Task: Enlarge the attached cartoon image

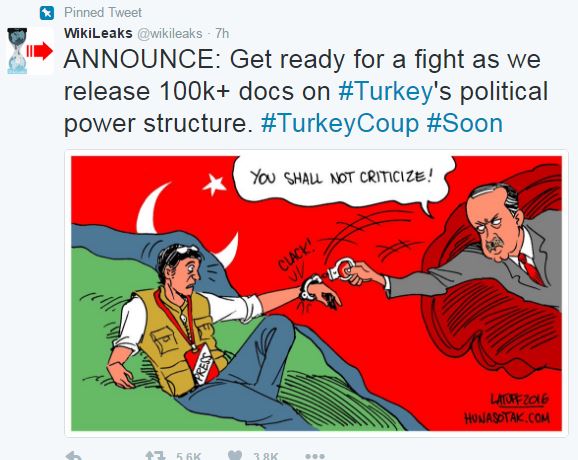Action: (316, 293)
